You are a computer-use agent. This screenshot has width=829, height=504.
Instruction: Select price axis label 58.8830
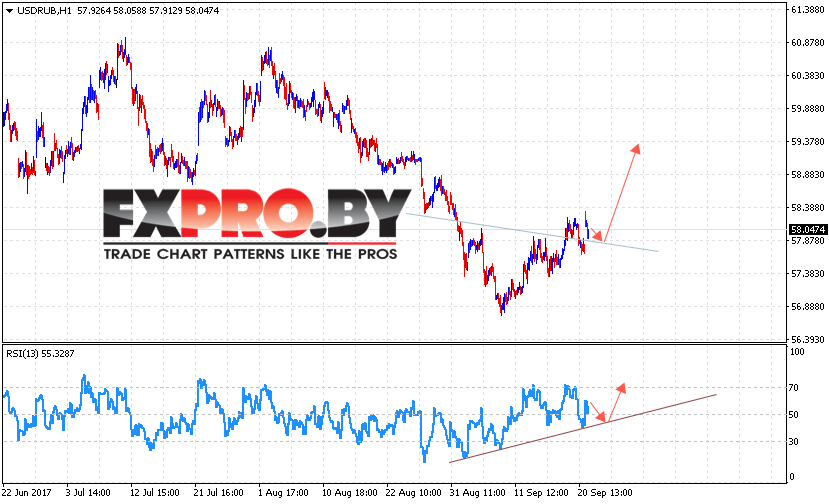(807, 175)
